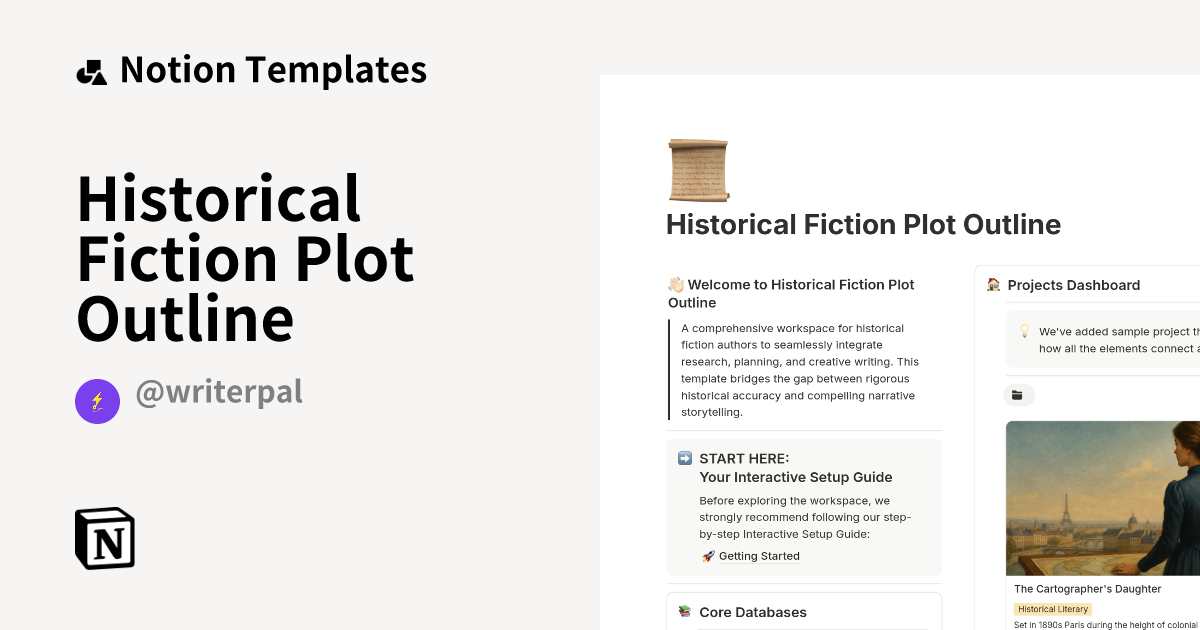Select the lightning bolt avatar icon
This screenshot has width=1200, height=630.
pyautogui.click(x=97, y=401)
